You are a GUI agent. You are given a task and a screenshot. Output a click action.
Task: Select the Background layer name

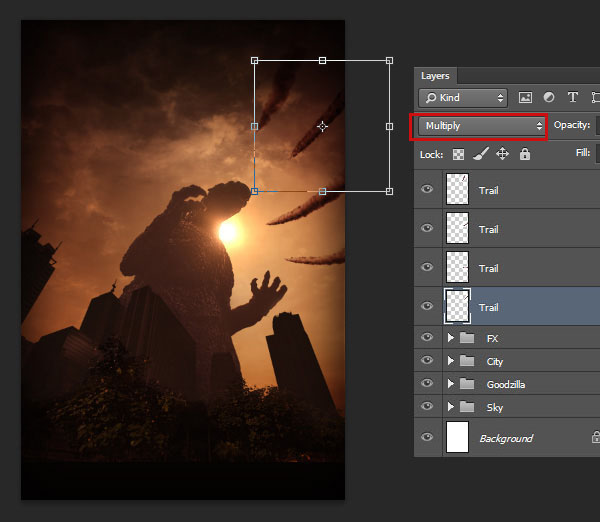[506, 439]
